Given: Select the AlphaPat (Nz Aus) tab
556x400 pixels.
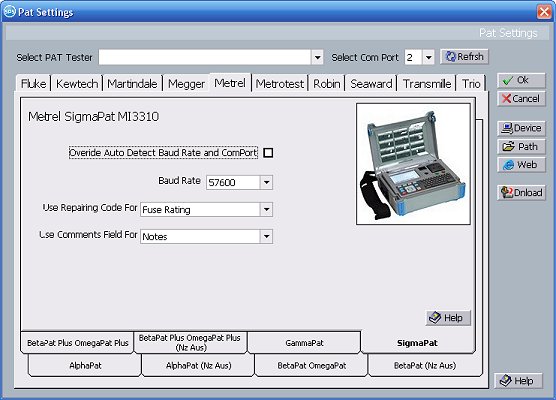Looking at the screenshot, I should 198,365.
